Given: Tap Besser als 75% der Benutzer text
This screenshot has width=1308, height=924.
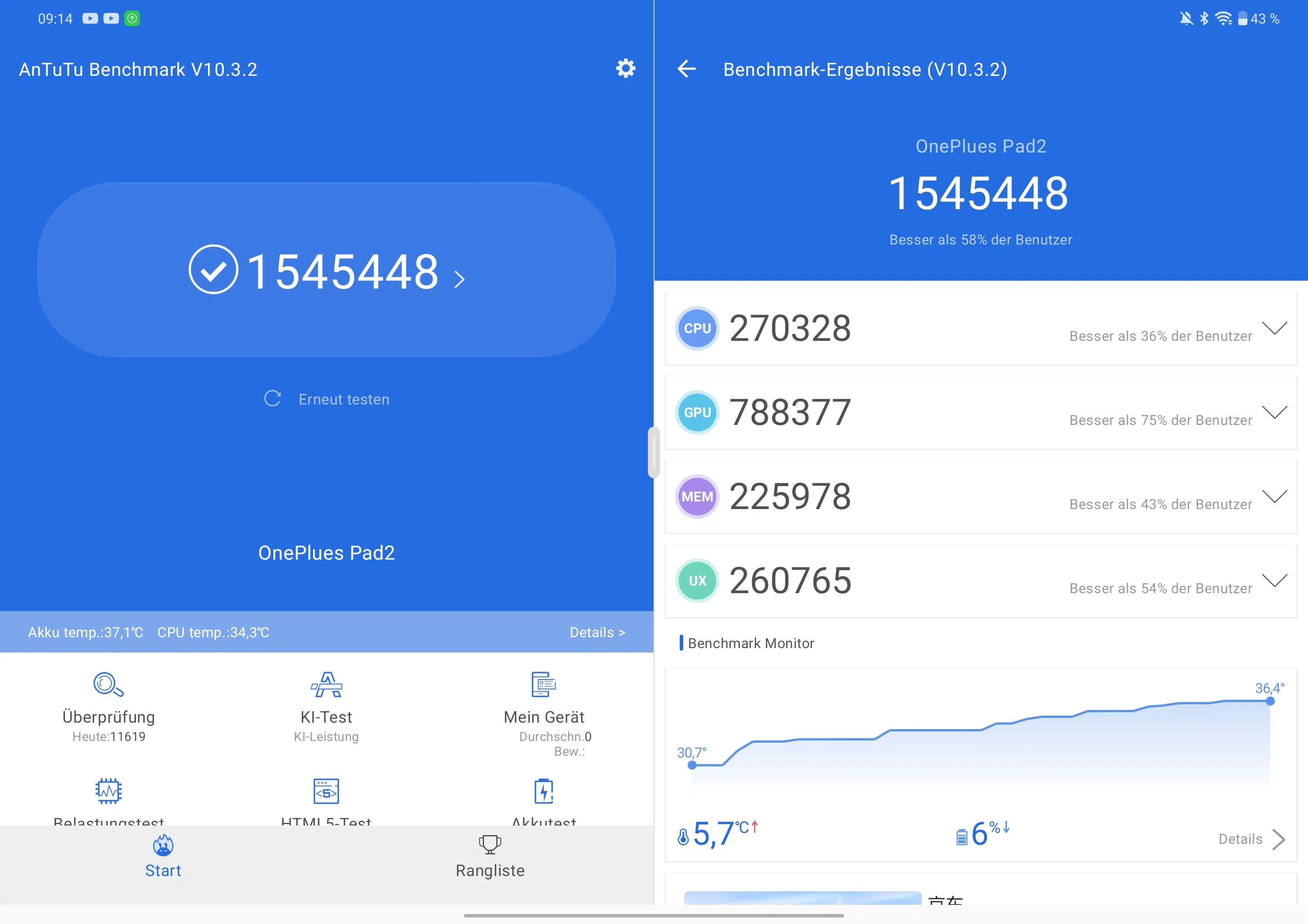Looking at the screenshot, I should pos(1161,420).
